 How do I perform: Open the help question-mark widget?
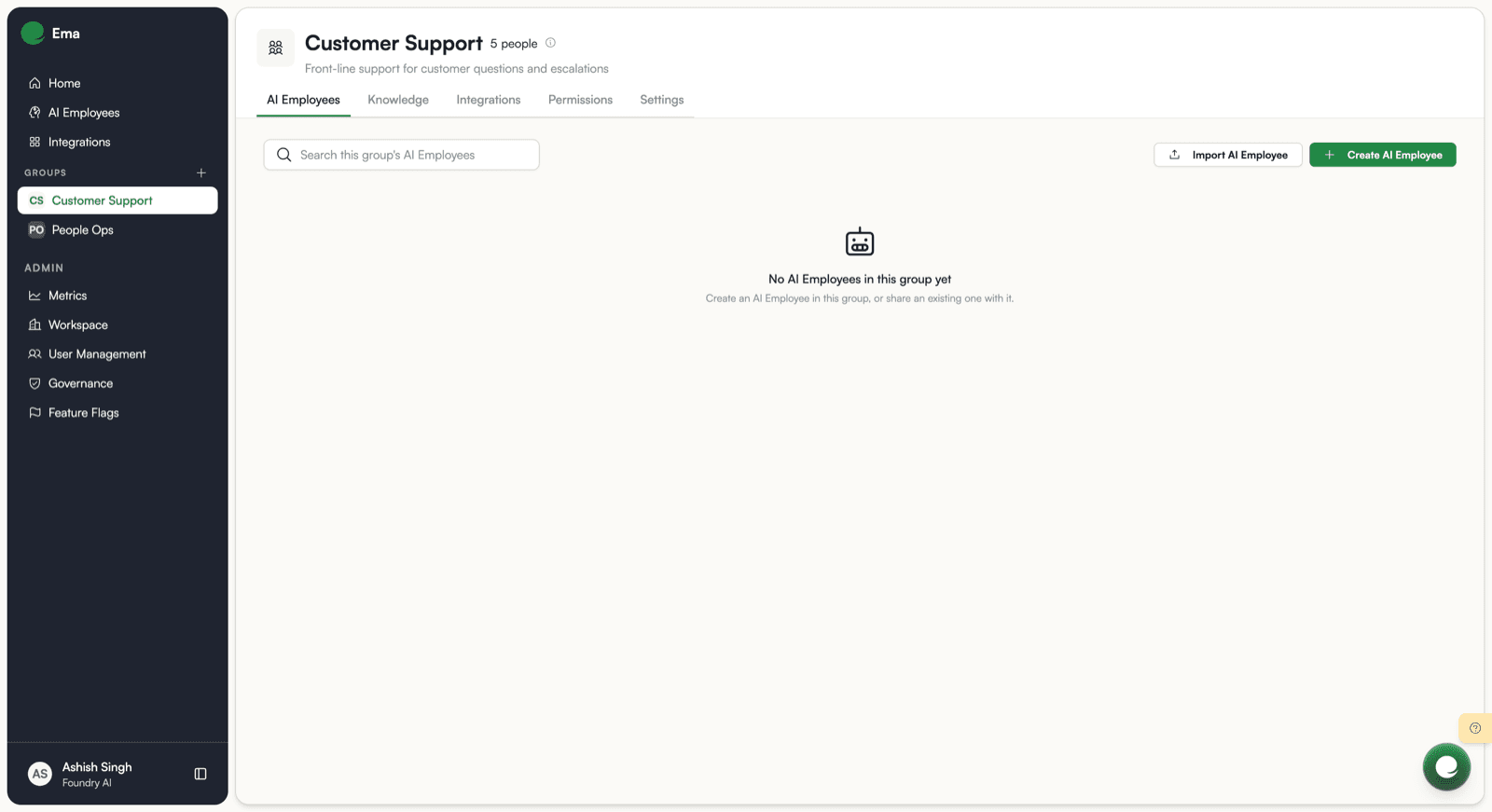(x=1475, y=728)
